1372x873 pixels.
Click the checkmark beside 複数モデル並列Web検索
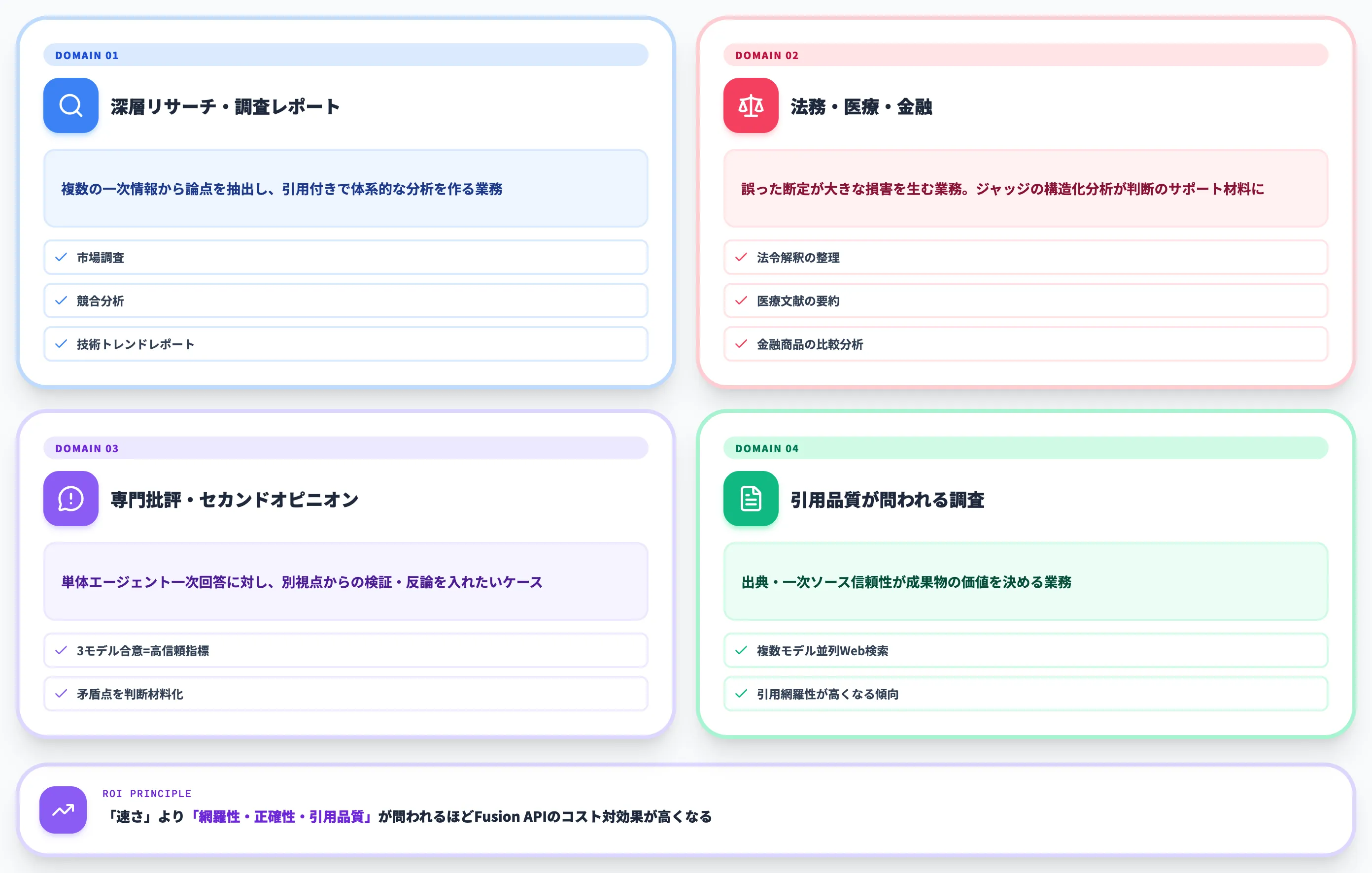[741, 650]
